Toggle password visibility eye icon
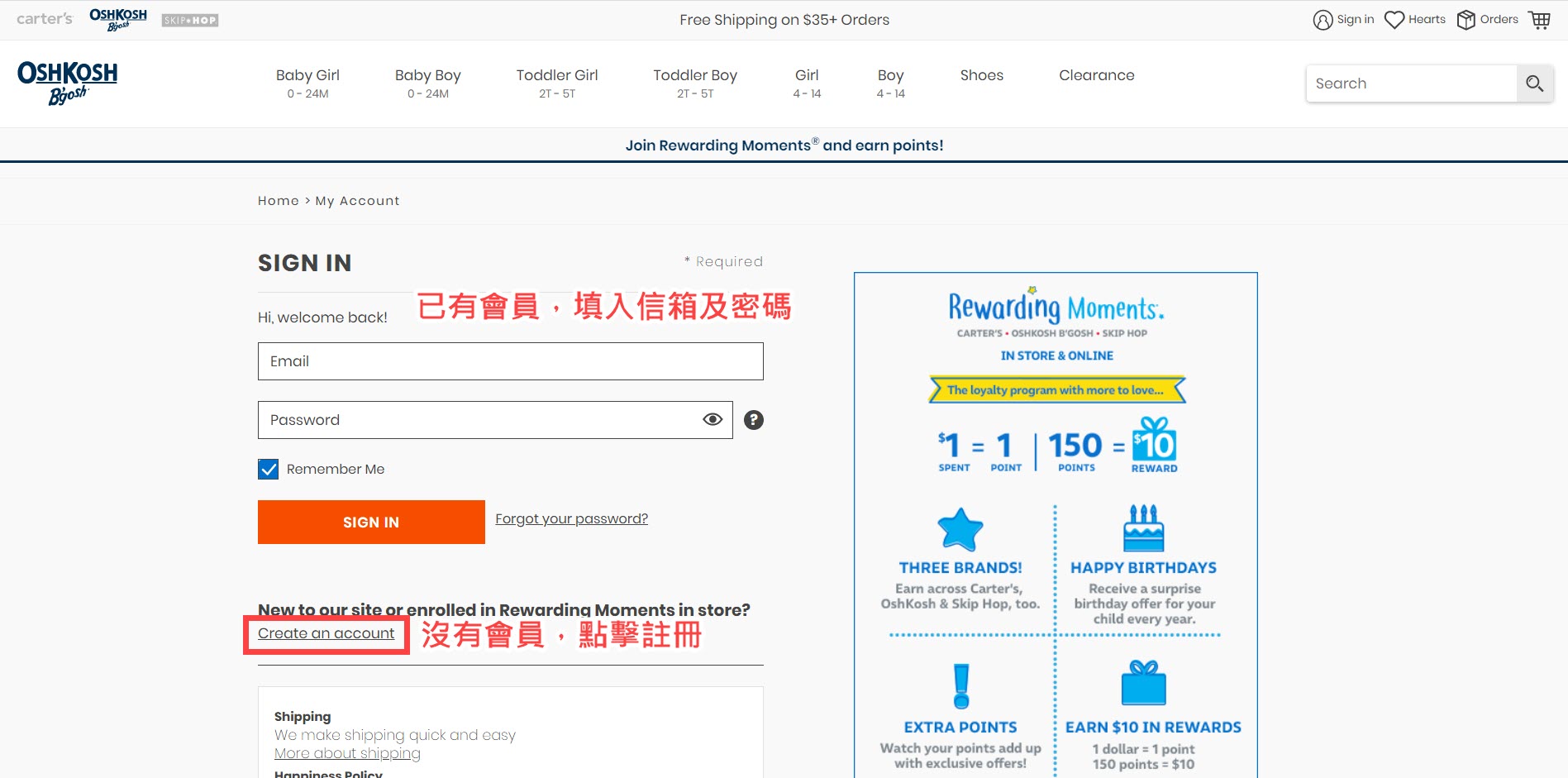The height and width of the screenshot is (778, 1568). (712, 420)
